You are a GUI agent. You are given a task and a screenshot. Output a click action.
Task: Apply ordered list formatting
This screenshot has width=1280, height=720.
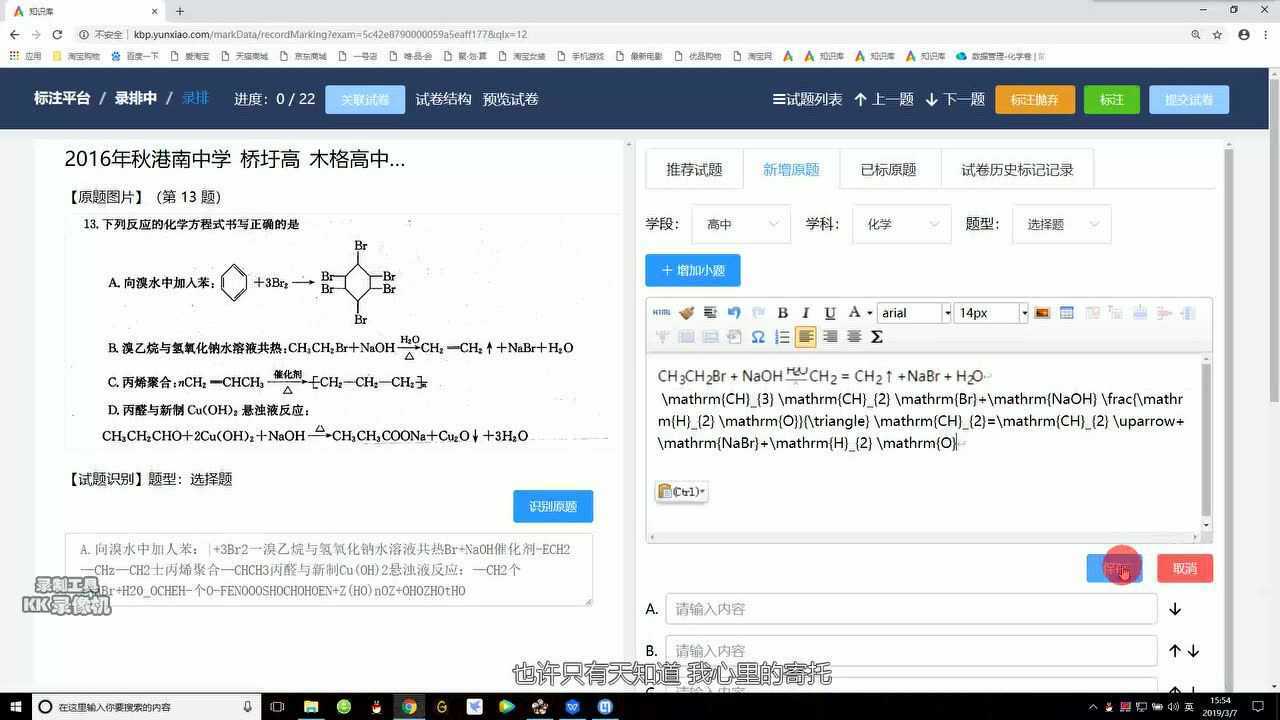pyautogui.click(x=783, y=337)
